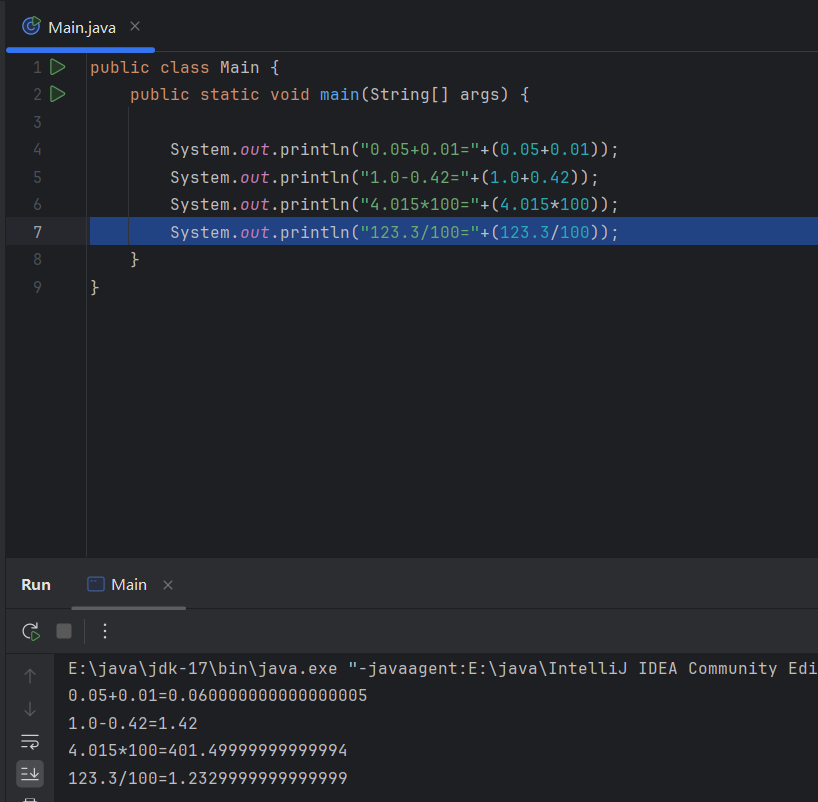Click line number 7 in gutter
The height and width of the screenshot is (802, 818).
38,231
